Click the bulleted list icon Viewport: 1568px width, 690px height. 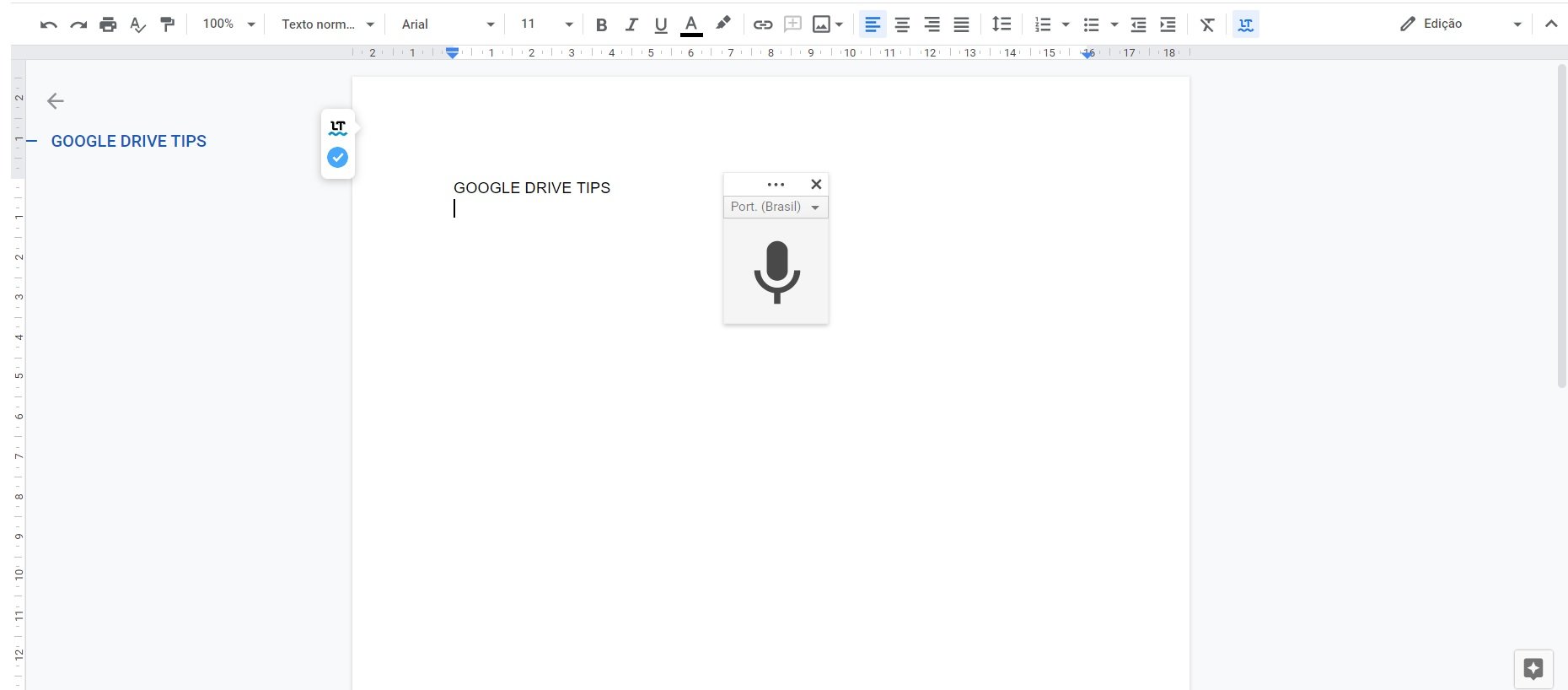(x=1092, y=24)
